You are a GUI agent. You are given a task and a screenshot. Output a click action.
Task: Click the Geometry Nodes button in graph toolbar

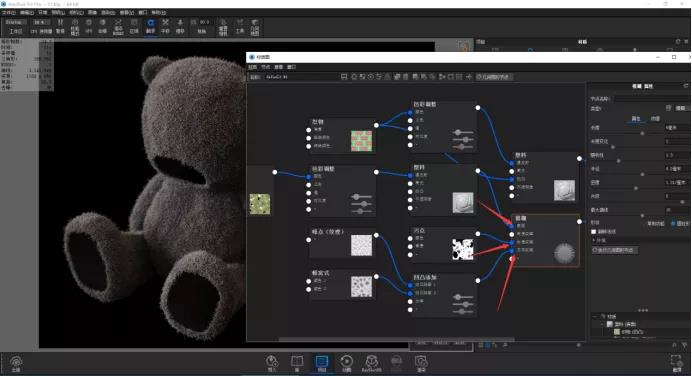click(x=494, y=77)
